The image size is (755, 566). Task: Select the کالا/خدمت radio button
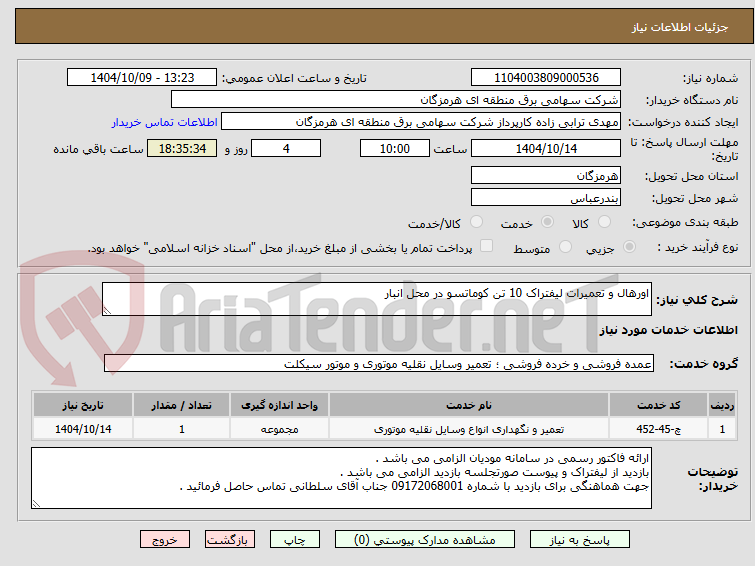click(x=476, y=222)
